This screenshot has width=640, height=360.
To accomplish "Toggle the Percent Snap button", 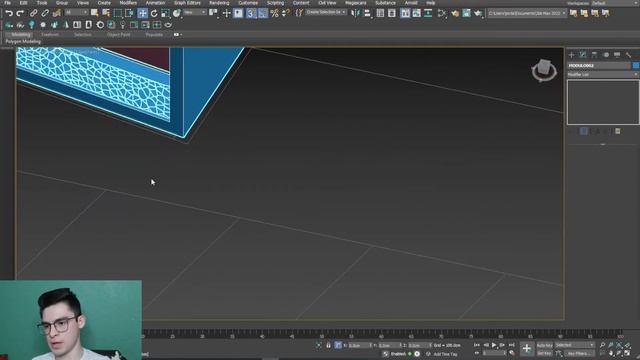I will (274, 13).
